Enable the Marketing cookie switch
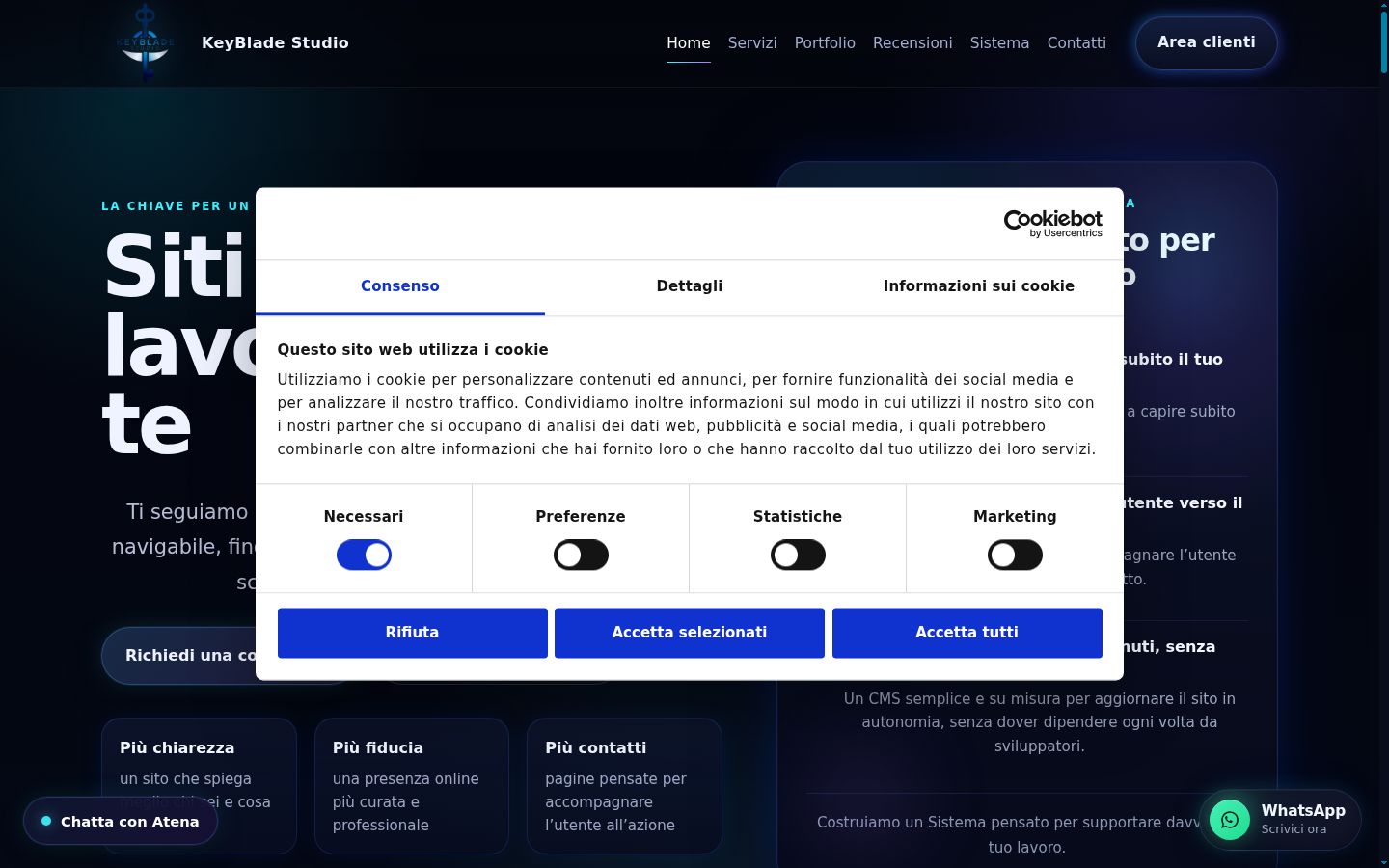 point(1015,555)
